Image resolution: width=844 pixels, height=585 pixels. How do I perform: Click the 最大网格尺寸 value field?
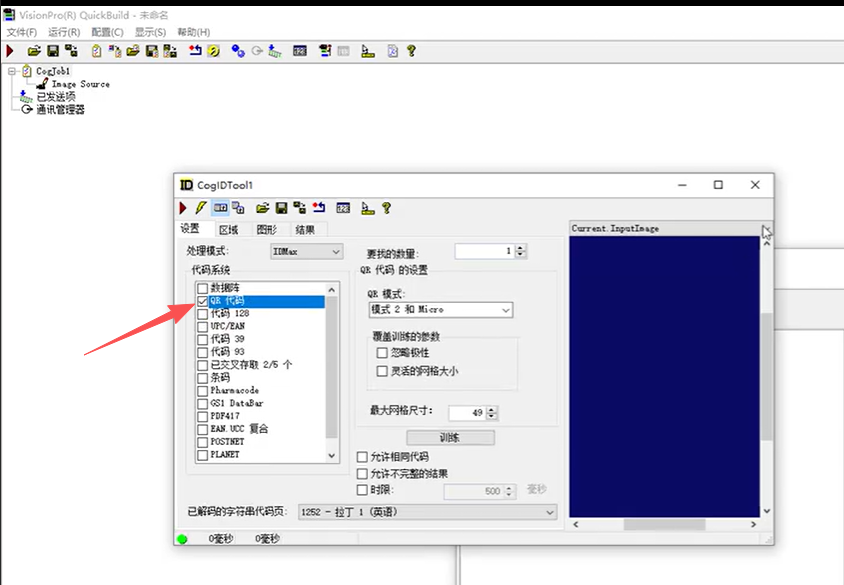467,413
